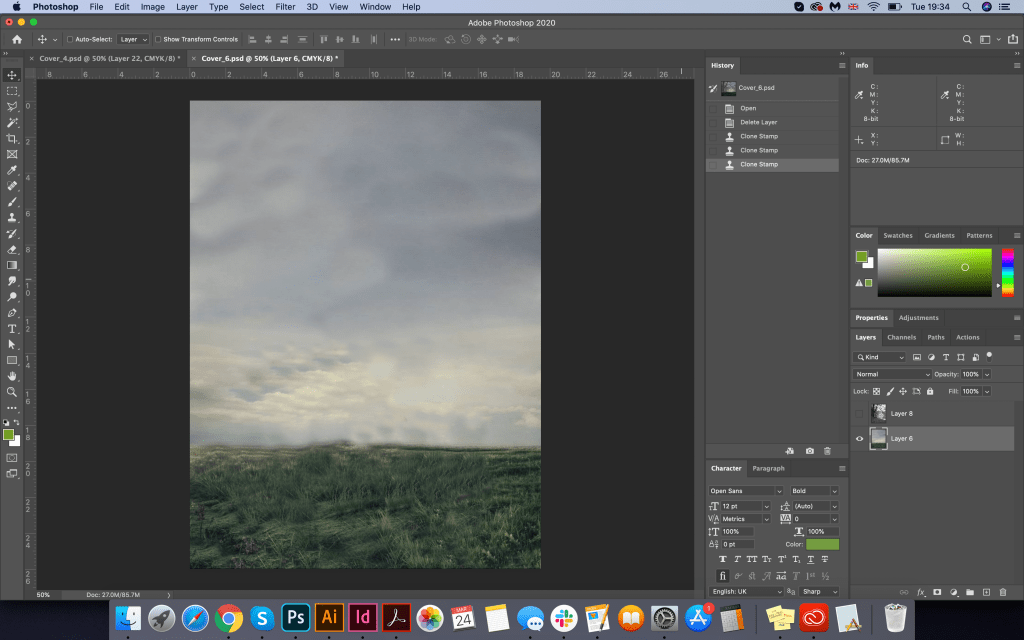Pick the Eraser tool

pyautogui.click(x=12, y=249)
